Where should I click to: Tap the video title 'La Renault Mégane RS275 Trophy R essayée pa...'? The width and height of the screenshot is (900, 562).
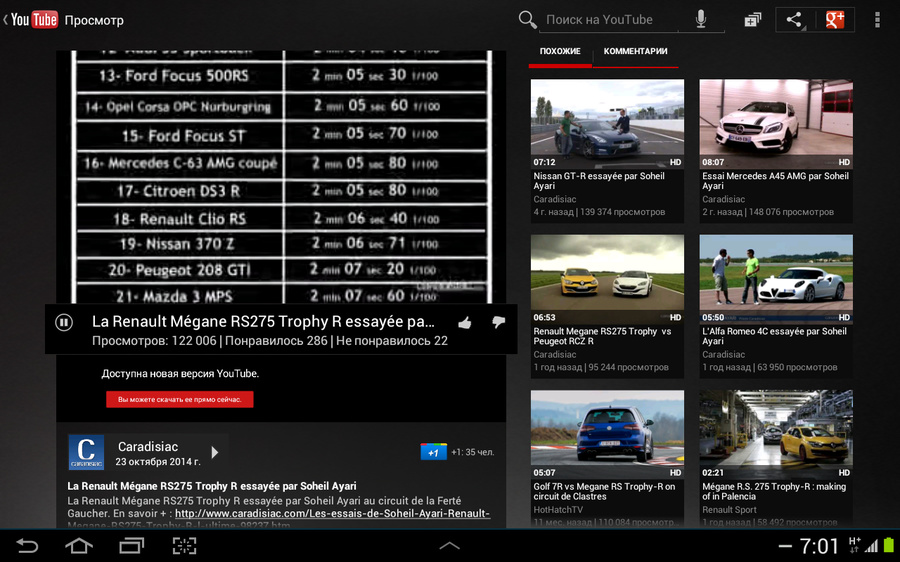coord(263,321)
